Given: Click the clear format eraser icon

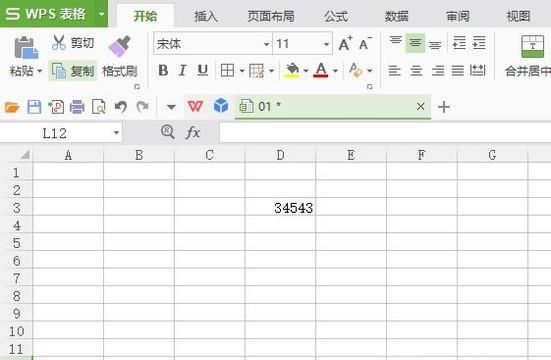Looking at the screenshot, I should tap(355, 70).
